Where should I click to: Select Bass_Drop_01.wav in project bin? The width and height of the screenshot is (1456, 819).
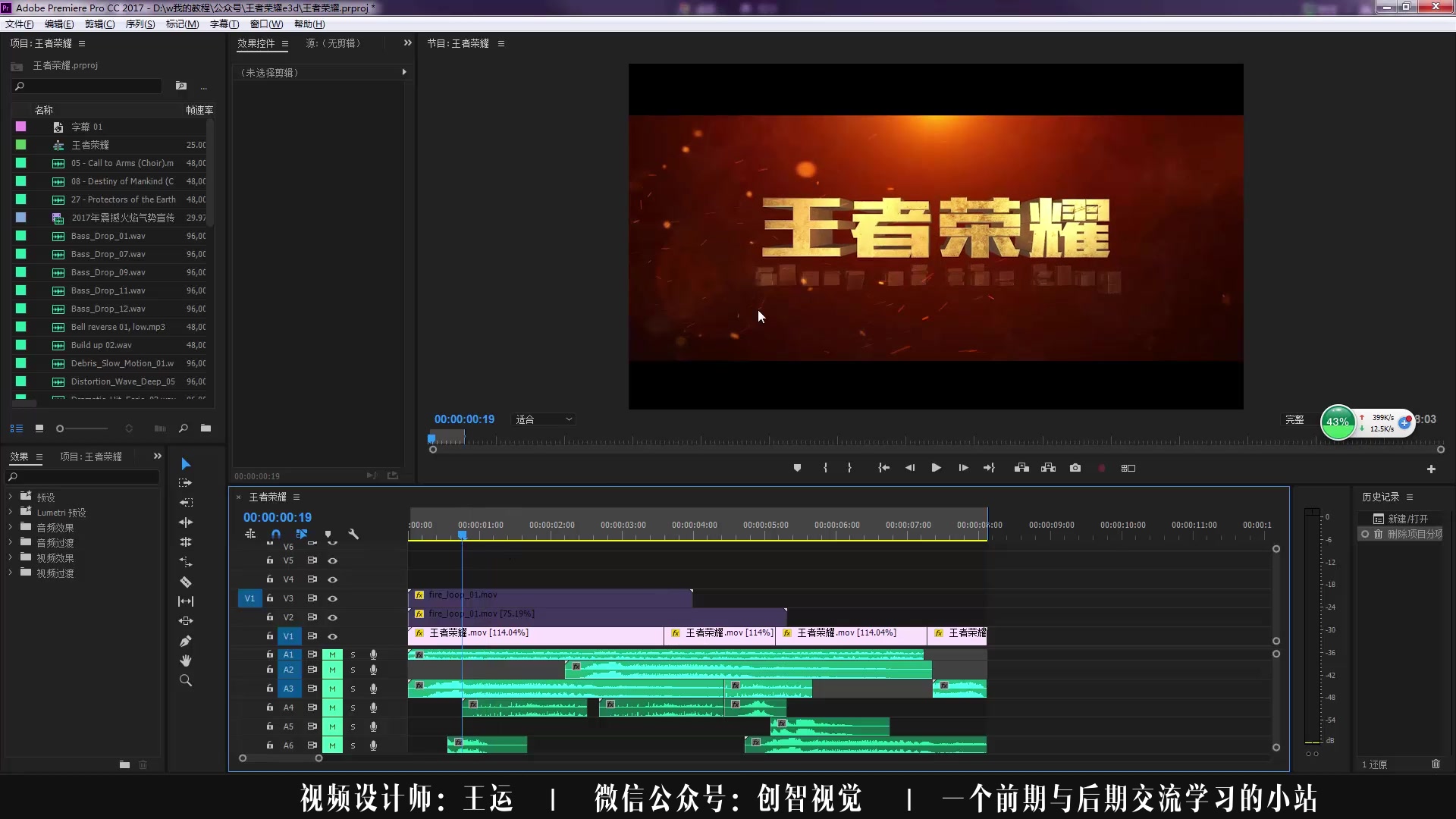pyautogui.click(x=108, y=236)
